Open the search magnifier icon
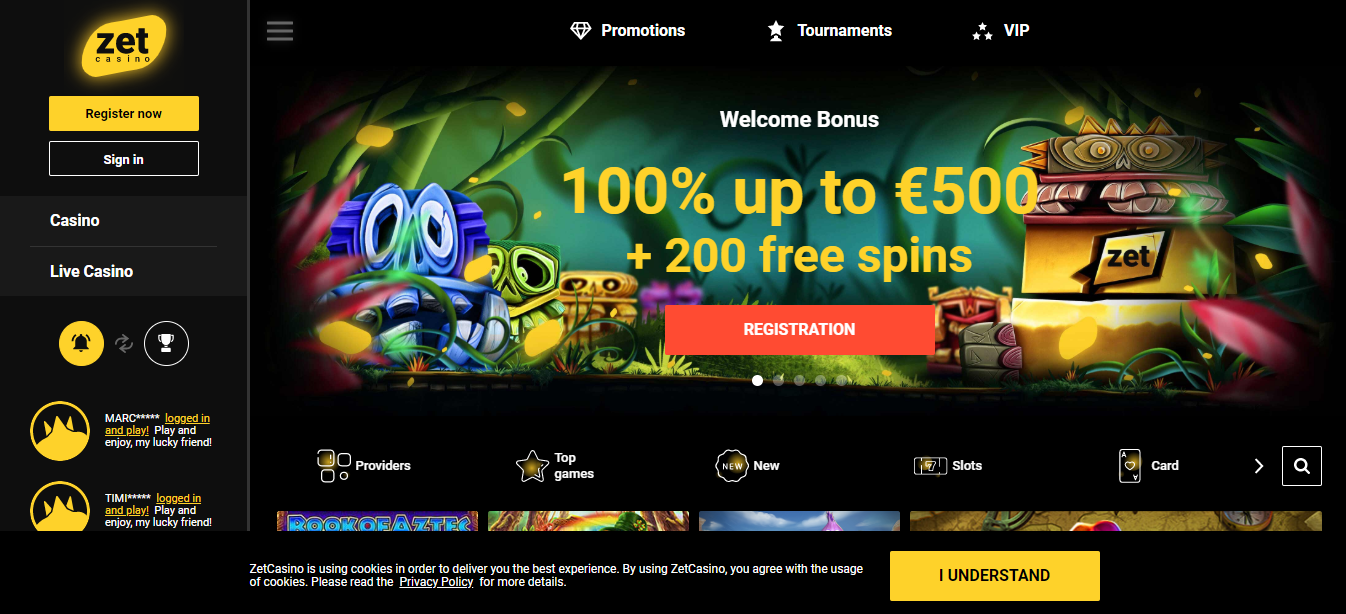The image size is (1346, 614). point(1302,466)
